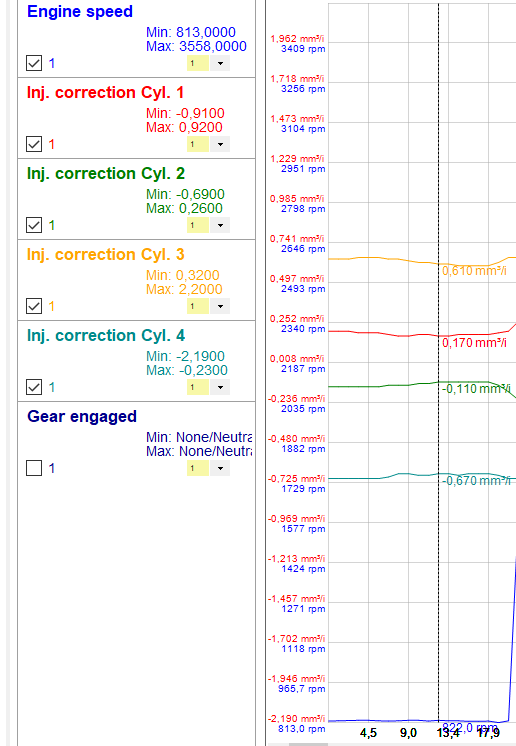516x746 pixels.
Task: Expand Cyl. 1 axis dropdown arrow
Action: coord(220,144)
